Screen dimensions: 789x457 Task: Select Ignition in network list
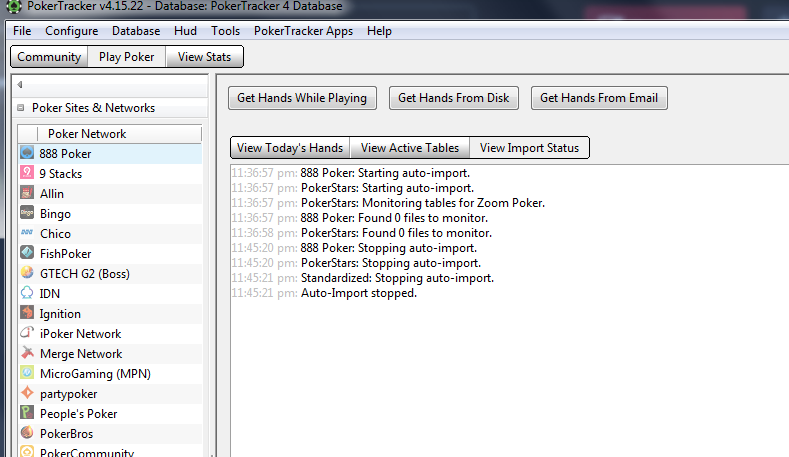tap(110, 314)
